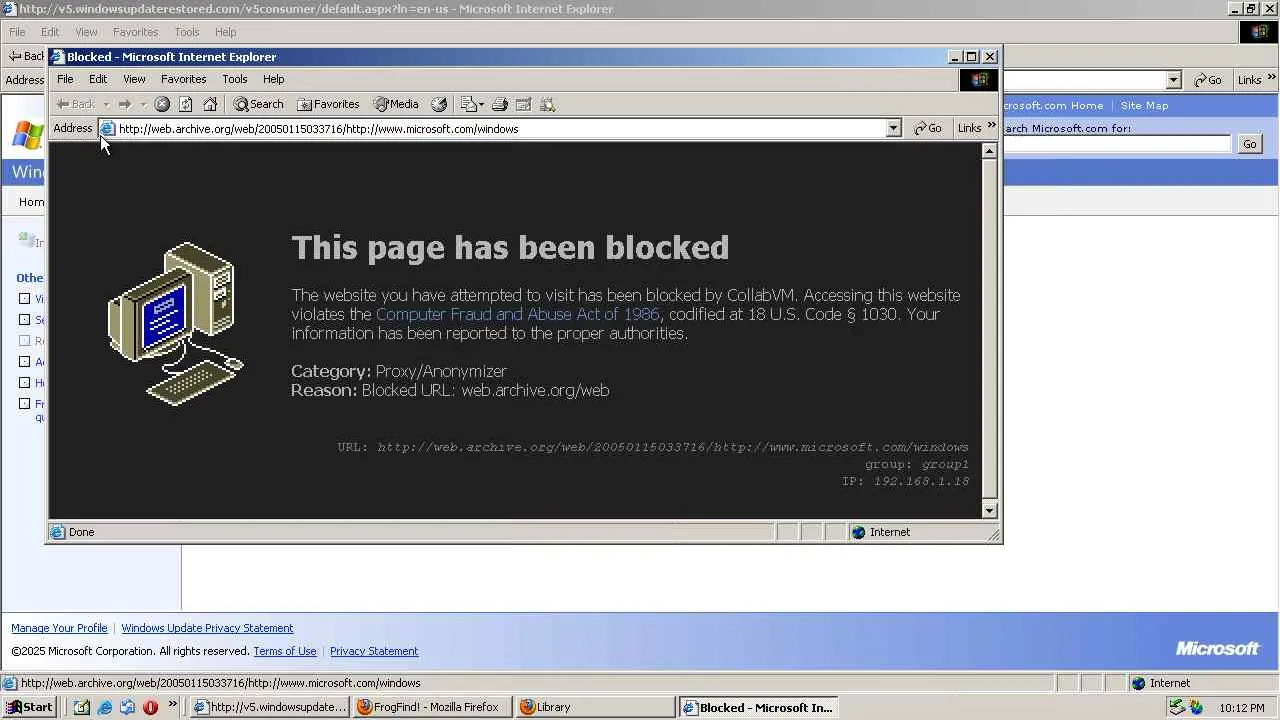This screenshot has width=1280, height=720.
Task: Click the 'IP: 192.168.1.18' text
Action: pos(905,481)
